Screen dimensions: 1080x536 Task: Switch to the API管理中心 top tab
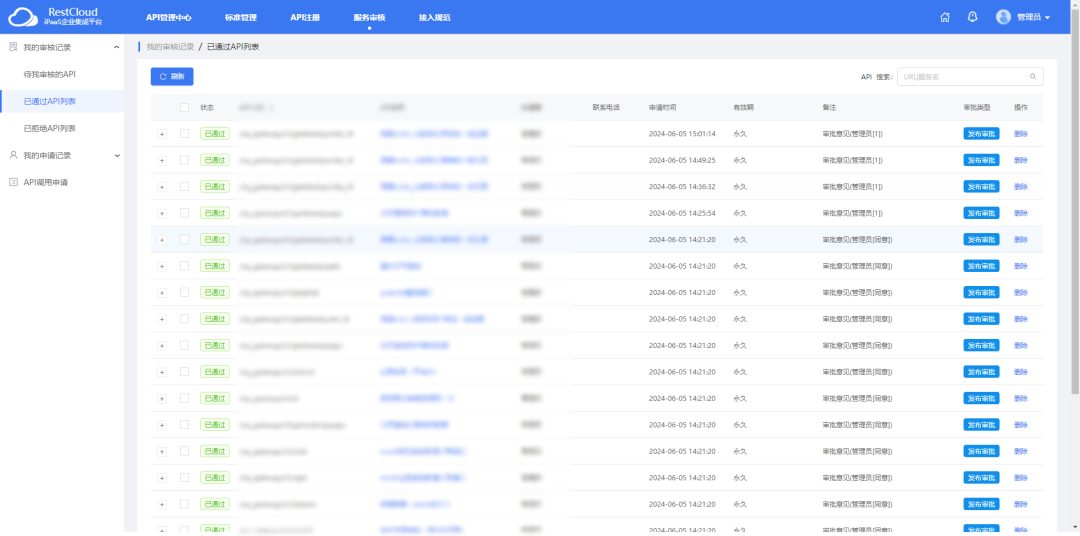168,17
